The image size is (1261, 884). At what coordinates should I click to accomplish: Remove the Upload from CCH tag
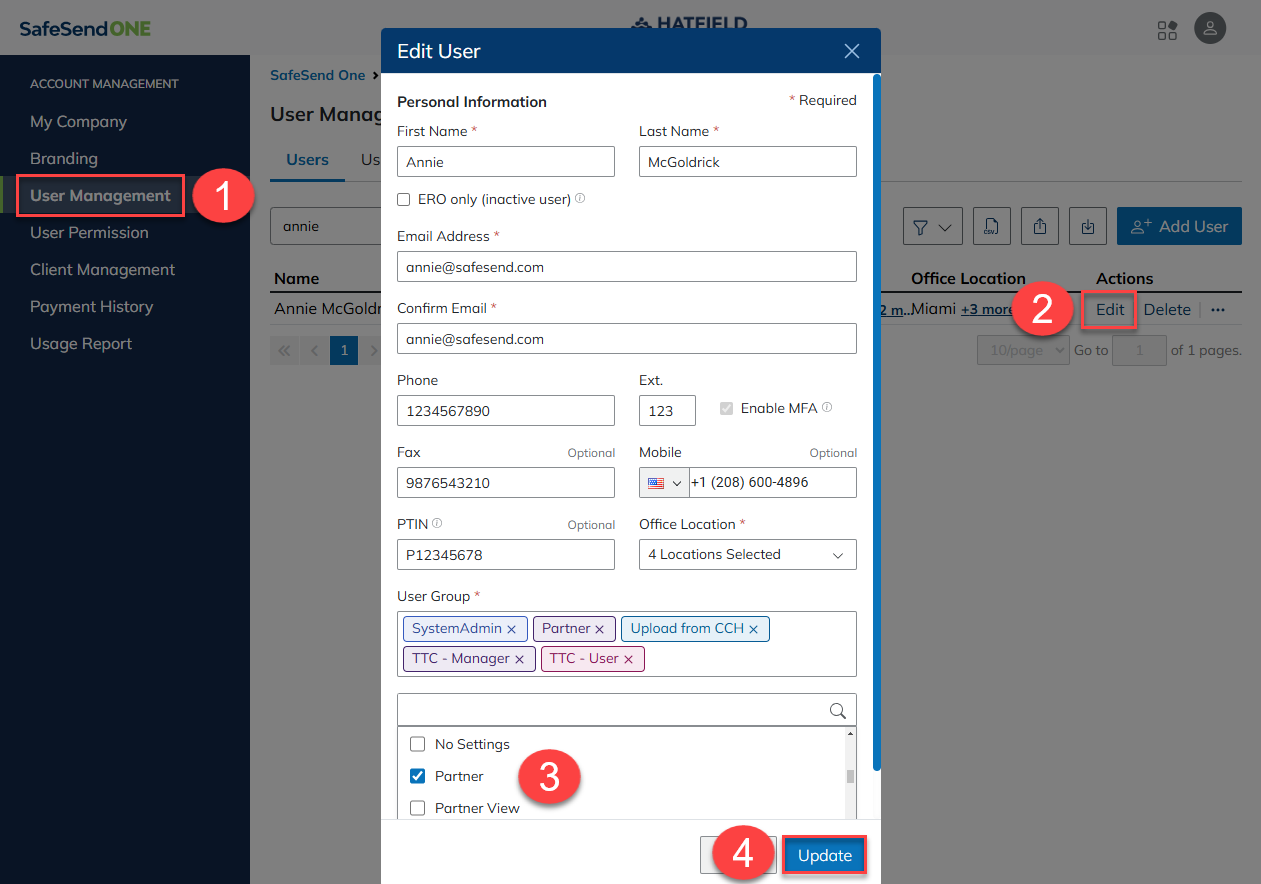pyautogui.click(x=753, y=629)
